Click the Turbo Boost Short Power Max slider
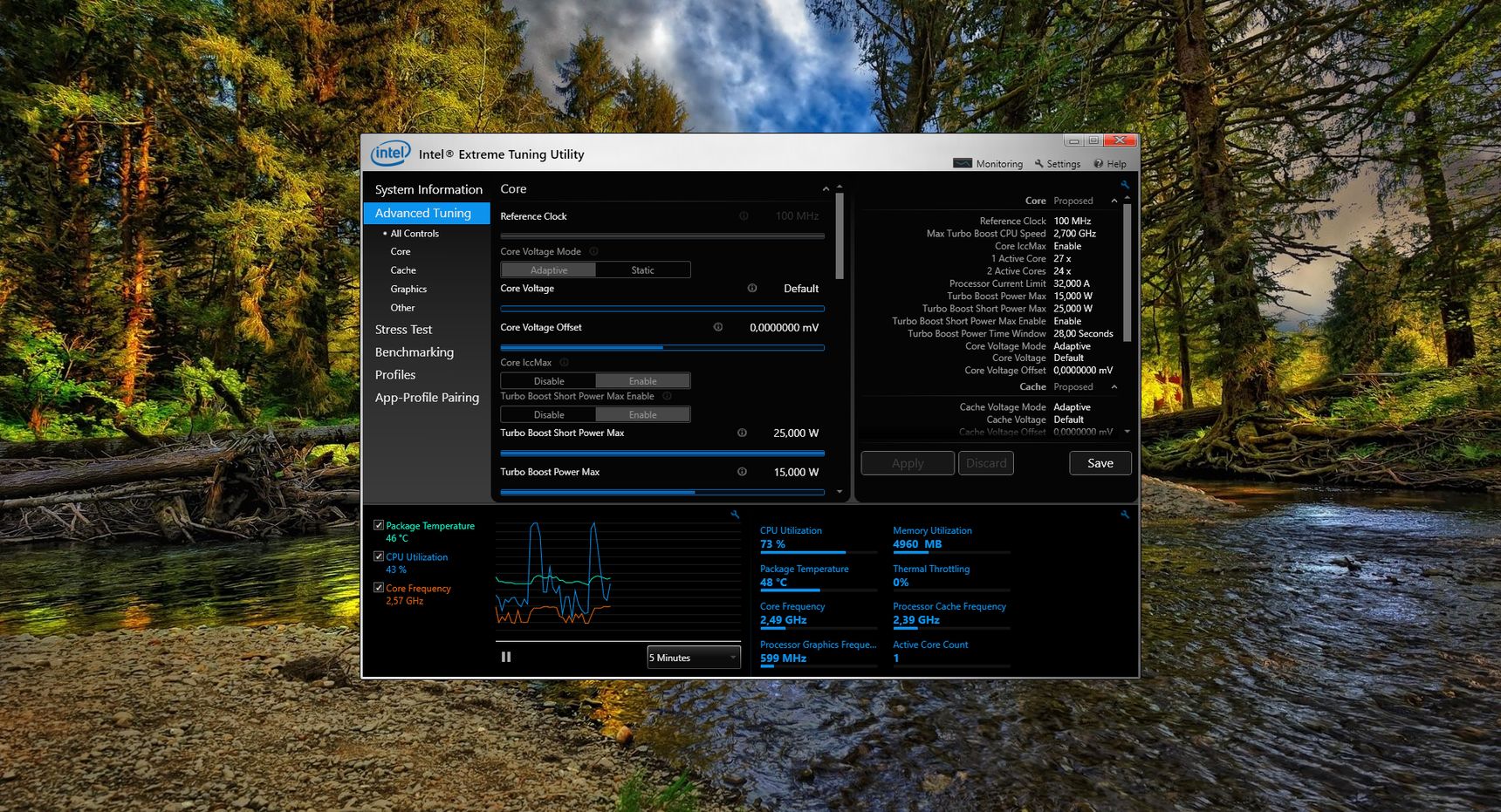1501x812 pixels. coord(662,454)
